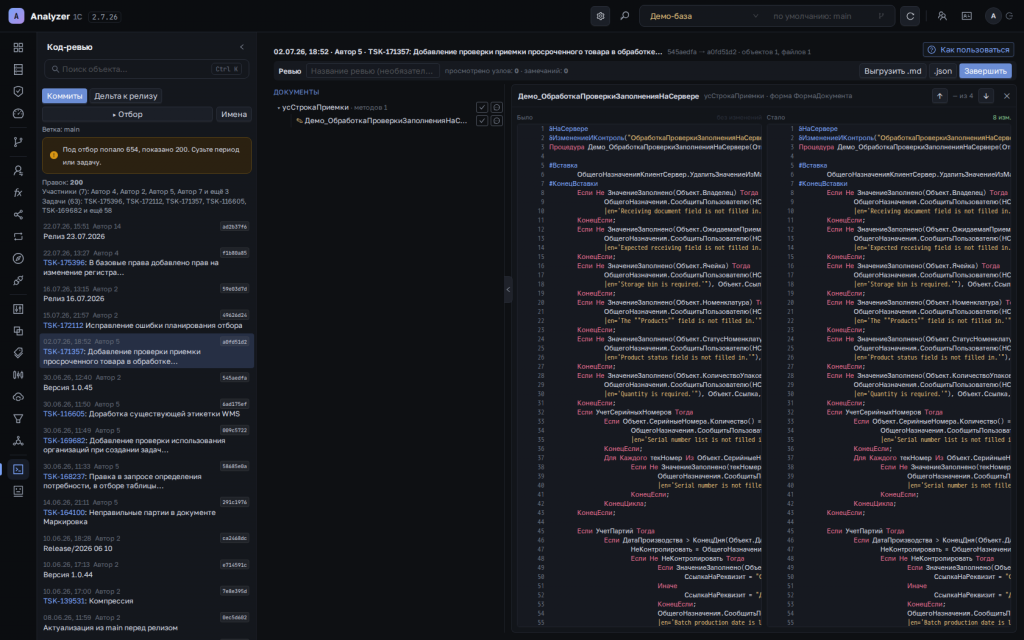This screenshot has height=640, width=1024.
Task: Select the Демо_ОбработкаПроверкиЗаполненияНаС tree item
Action: point(385,121)
